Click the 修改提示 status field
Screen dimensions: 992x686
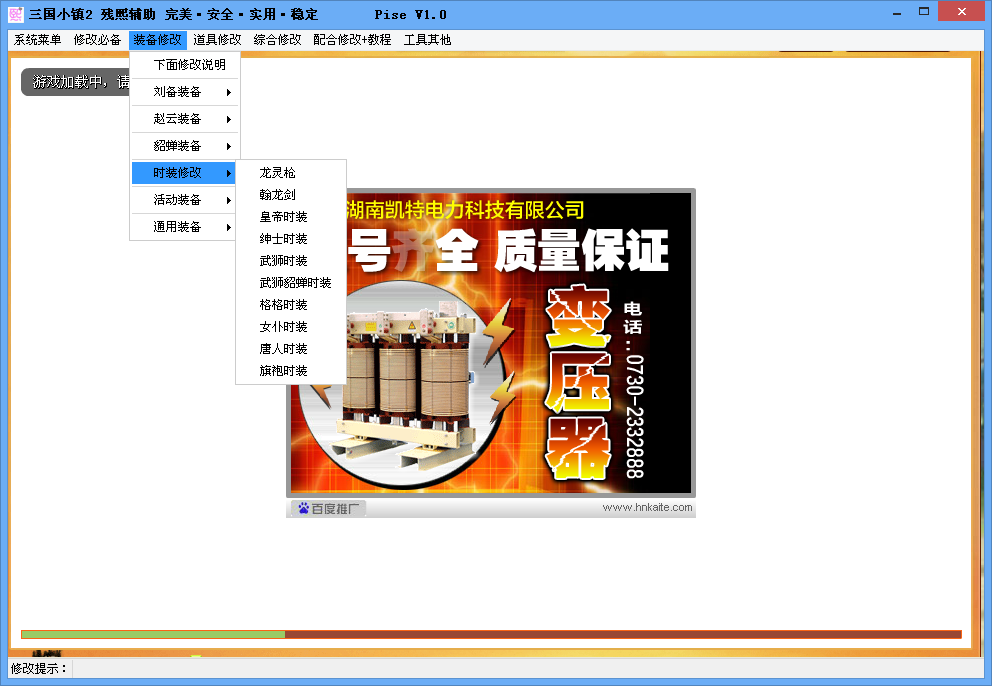click(528, 668)
